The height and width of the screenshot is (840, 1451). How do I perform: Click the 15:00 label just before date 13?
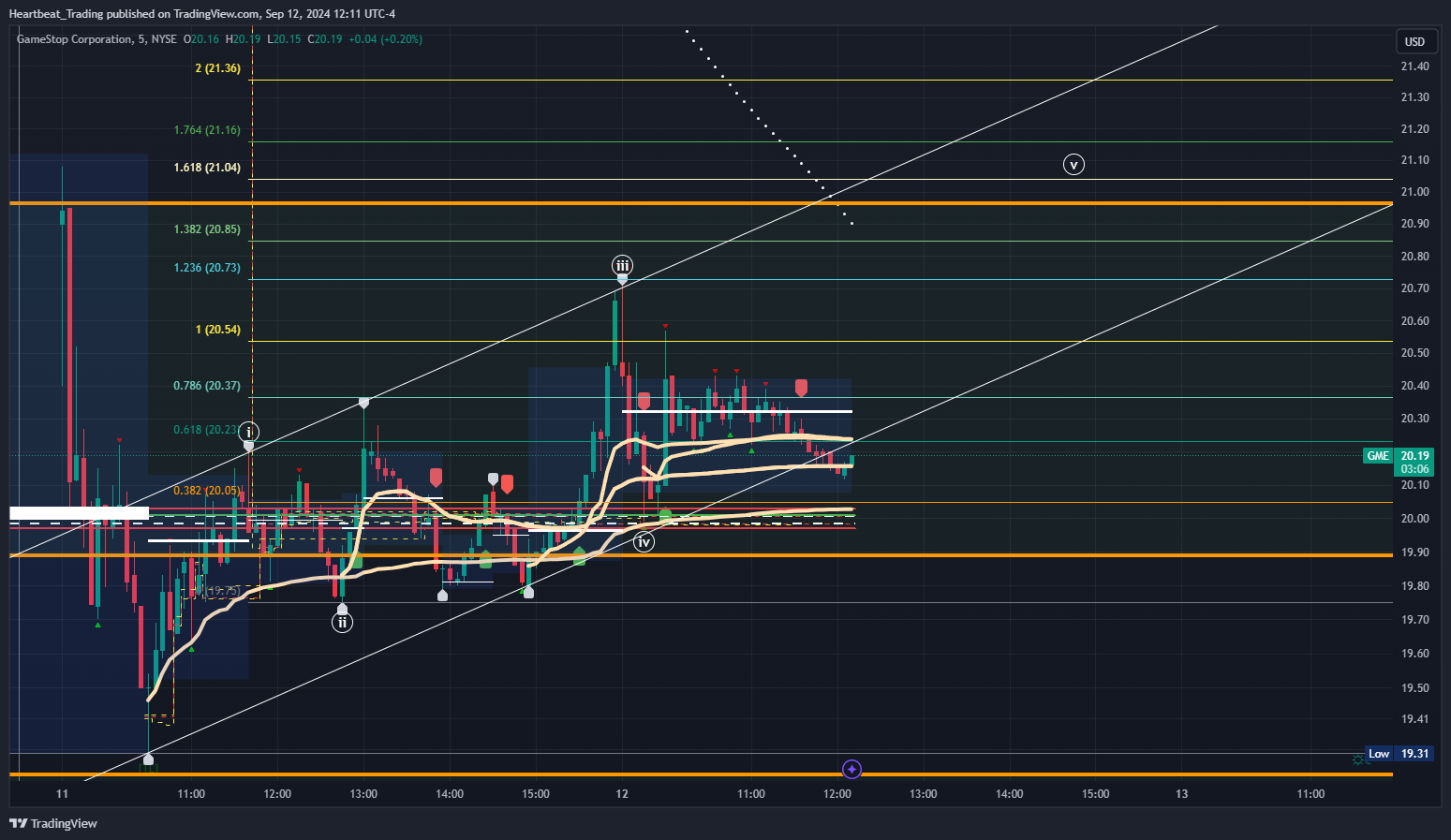(x=1096, y=794)
